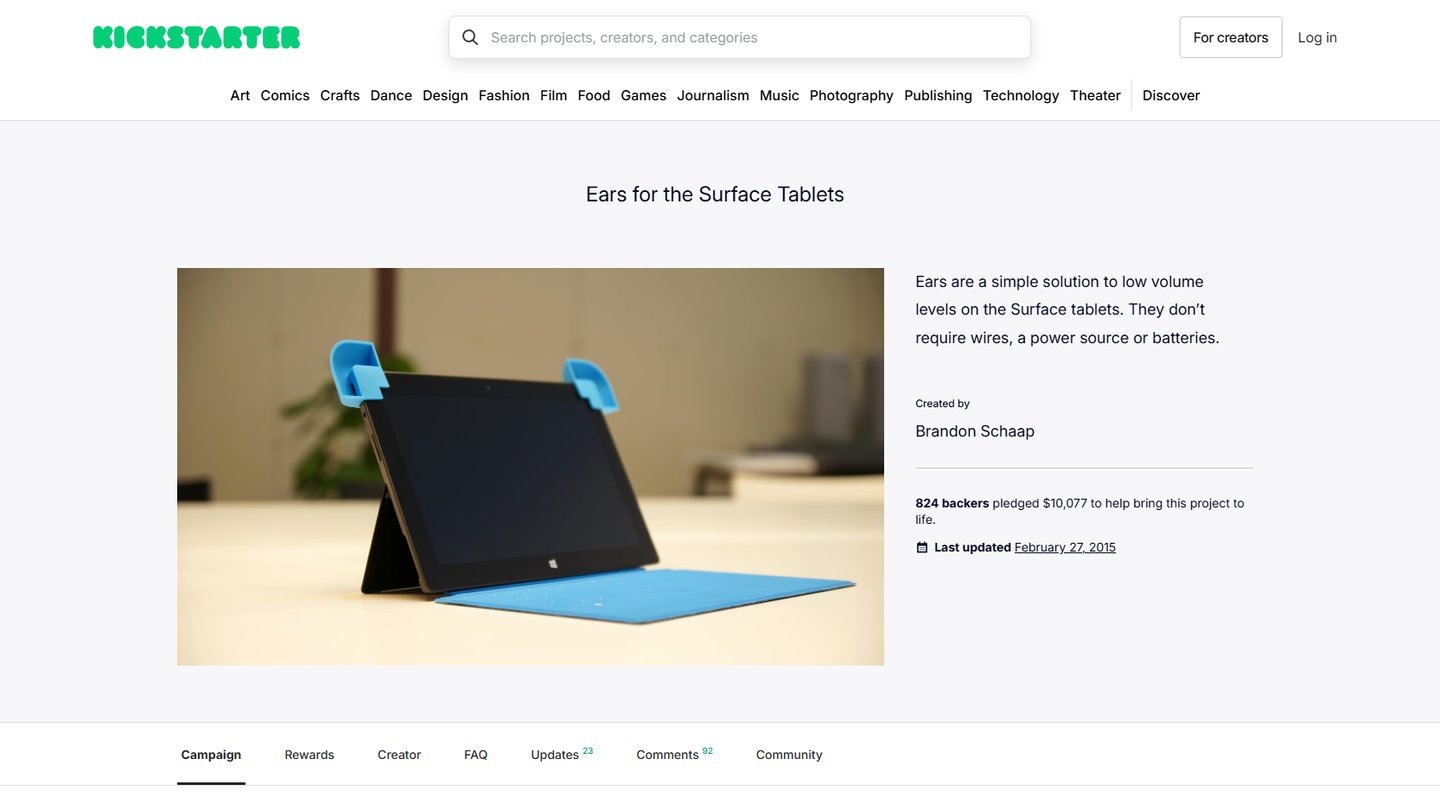Click the calendar icon beside Last updated
The image size is (1440, 810).
[921, 547]
